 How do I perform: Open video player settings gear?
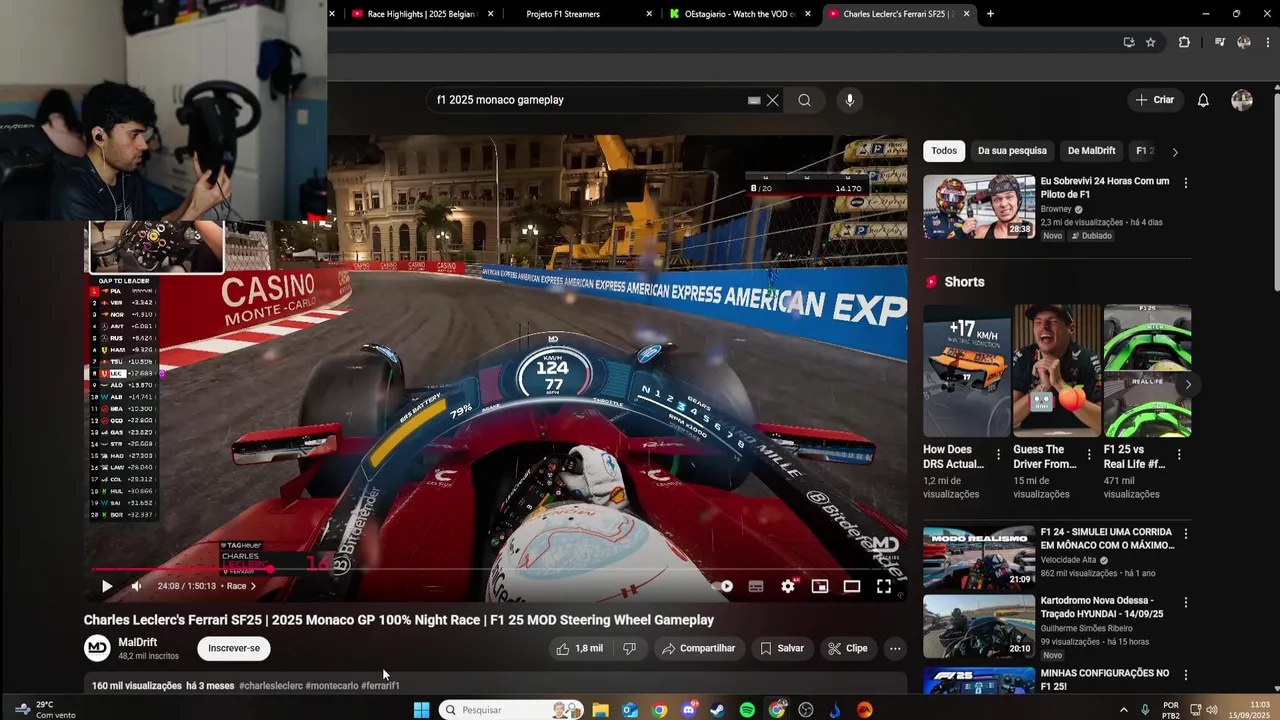tap(788, 587)
